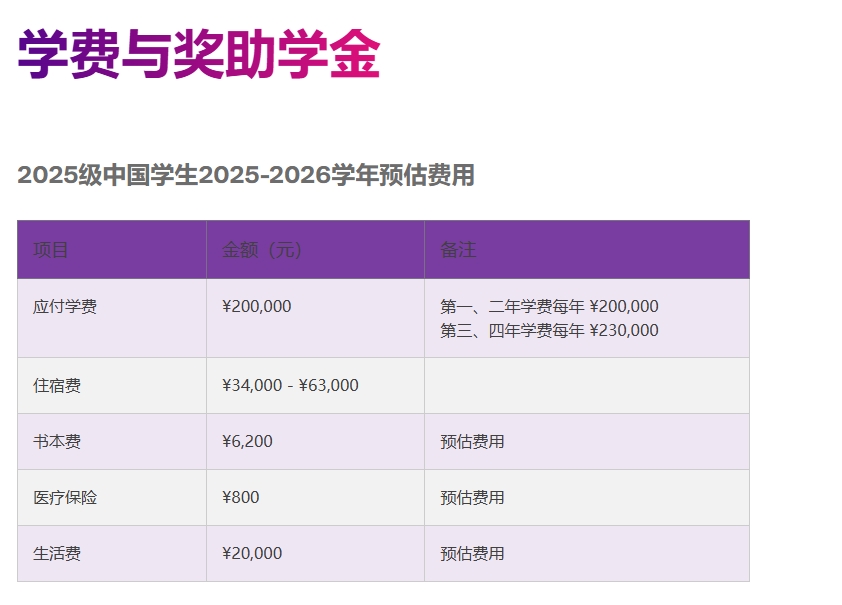Click the 备注 column header
842x605 pixels.
[x=450, y=249]
